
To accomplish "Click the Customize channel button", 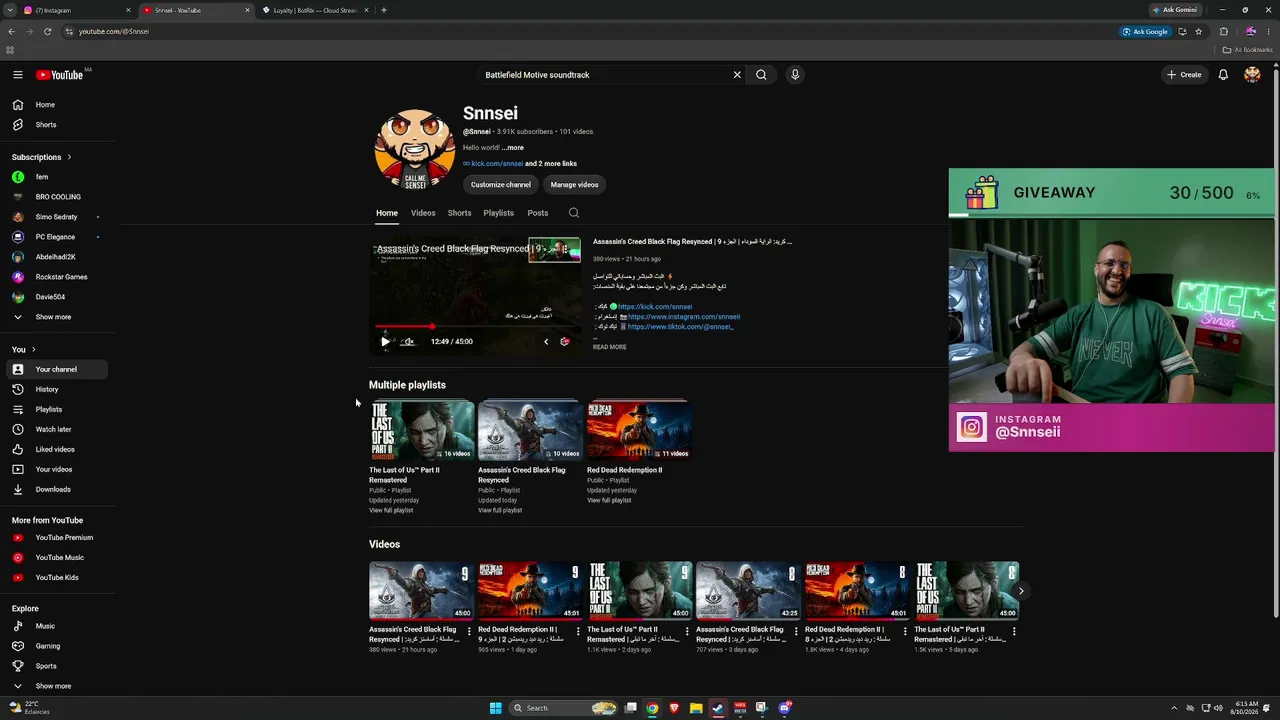I will (501, 185).
